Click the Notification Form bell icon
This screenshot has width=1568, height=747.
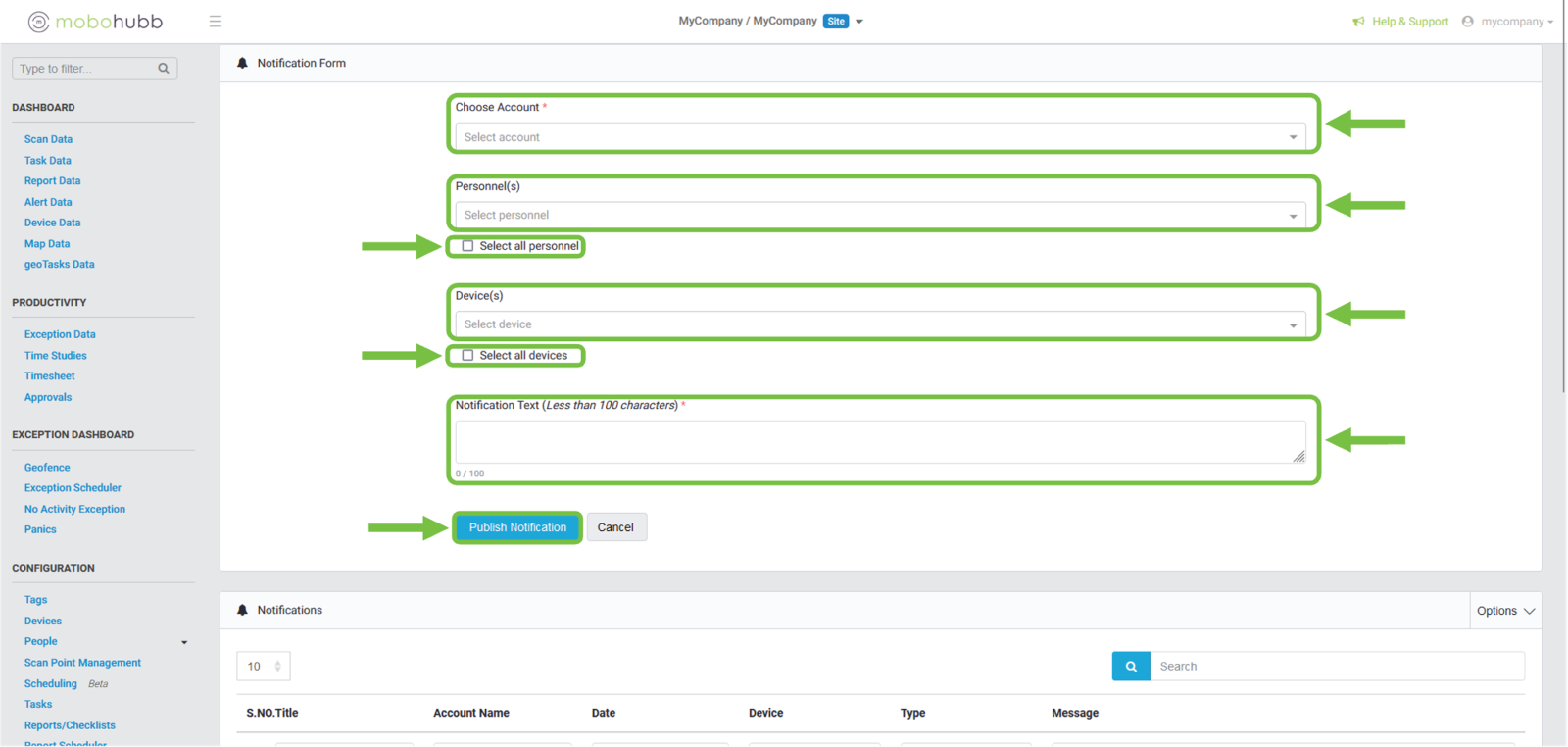point(242,63)
